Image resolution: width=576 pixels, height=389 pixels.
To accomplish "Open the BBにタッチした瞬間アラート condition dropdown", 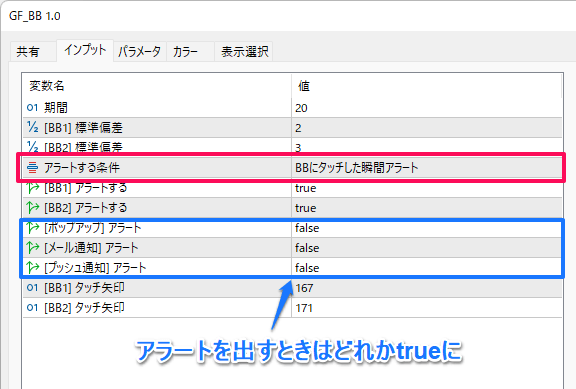I will pyautogui.click(x=427, y=168).
